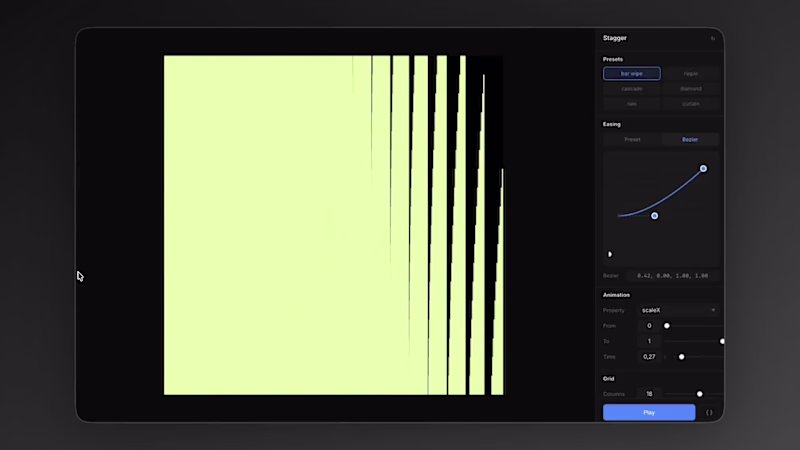
Task: Select the ripple preset
Action: click(x=690, y=73)
